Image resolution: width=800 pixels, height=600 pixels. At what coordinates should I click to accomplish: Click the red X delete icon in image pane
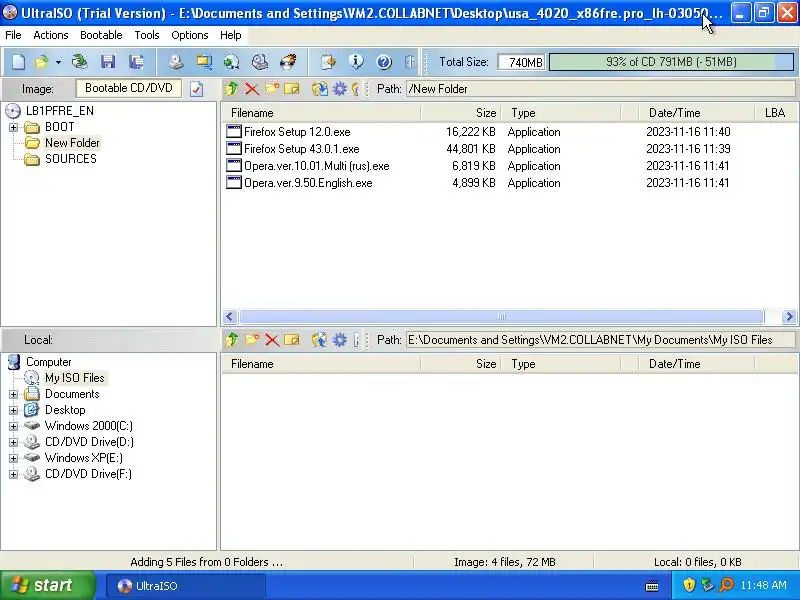[x=252, y=89]
